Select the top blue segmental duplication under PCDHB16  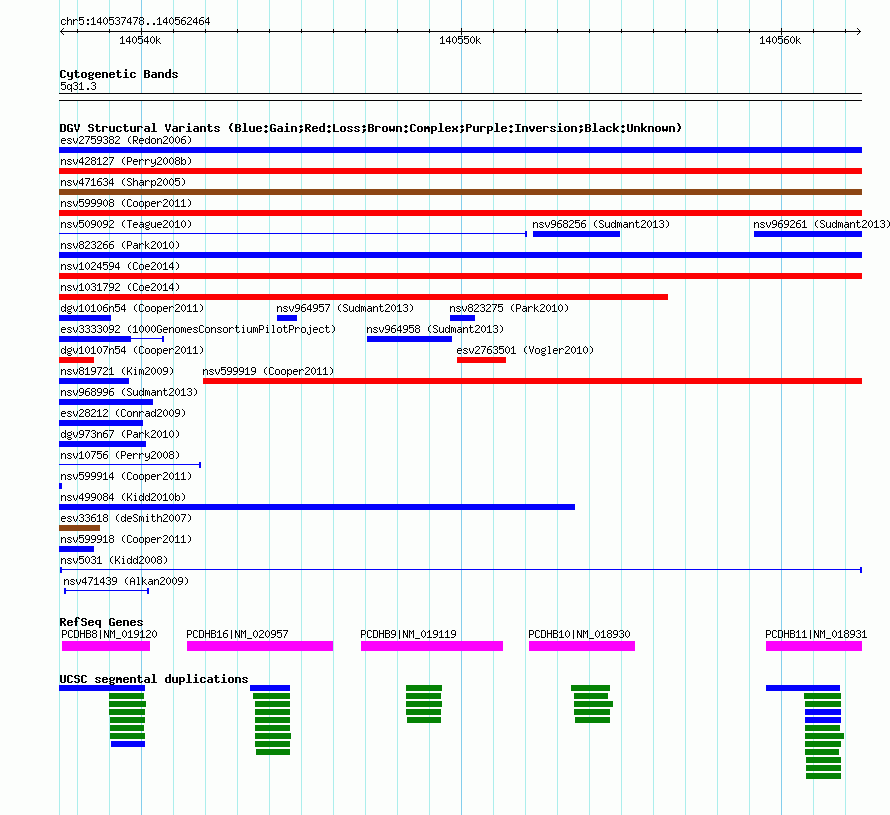(270, 688)
